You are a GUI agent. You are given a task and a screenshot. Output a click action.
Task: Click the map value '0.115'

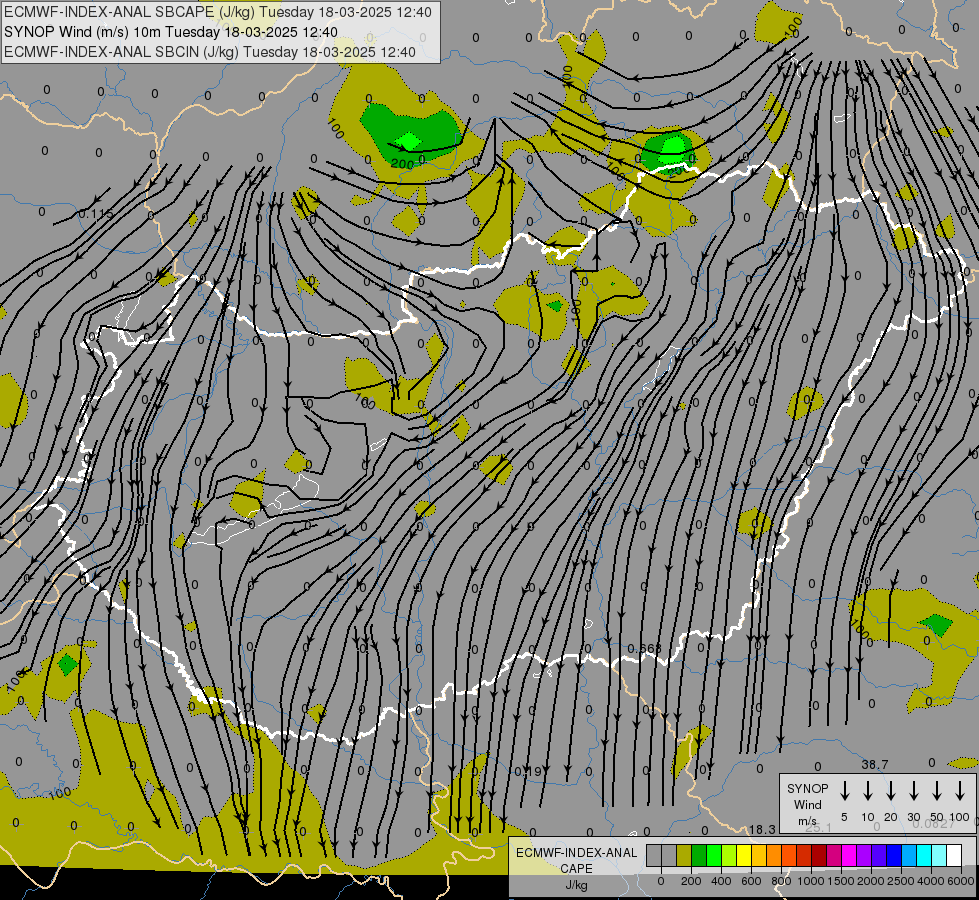coord(96,214)
